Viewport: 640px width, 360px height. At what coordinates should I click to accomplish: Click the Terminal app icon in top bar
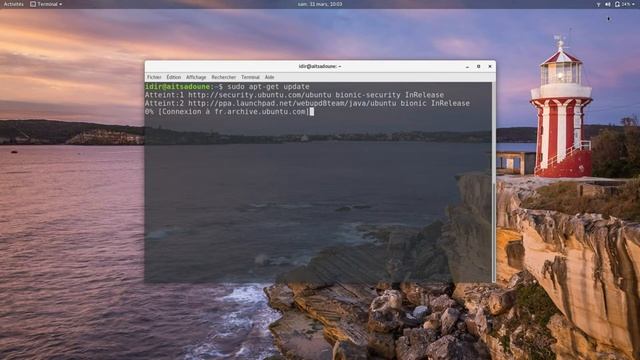tap(33, 4)
